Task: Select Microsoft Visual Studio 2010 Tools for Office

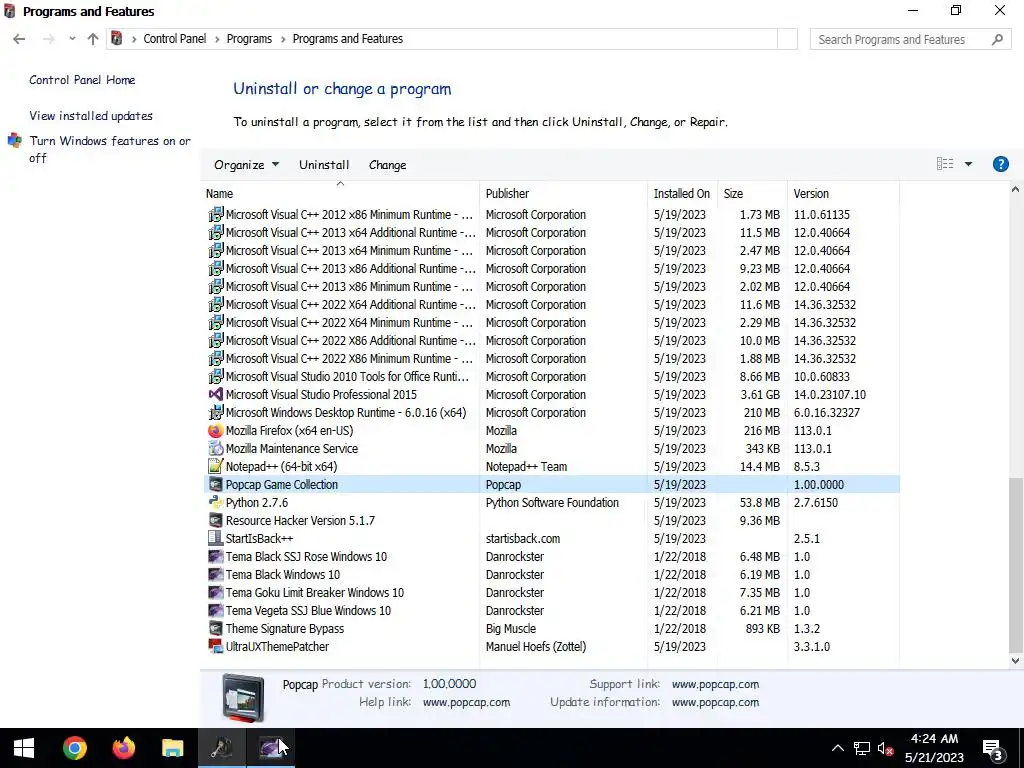Action: 552,377
